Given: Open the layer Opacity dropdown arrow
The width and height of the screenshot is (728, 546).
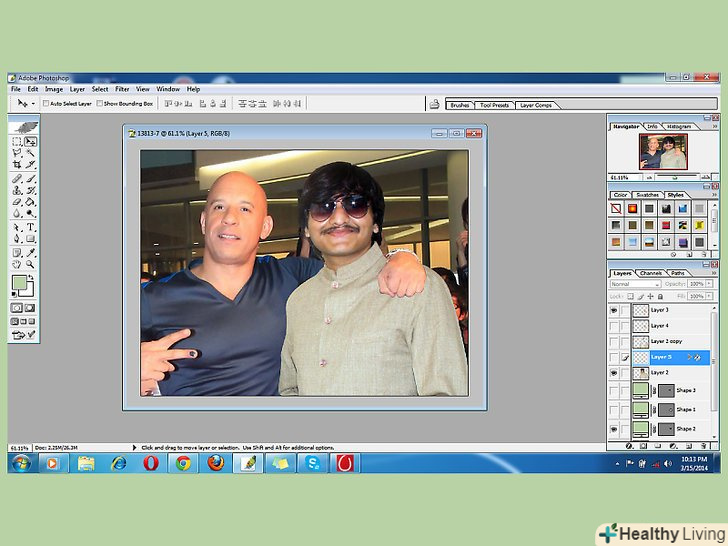Looking at the screenshot, I should click(x=711, y=284).
